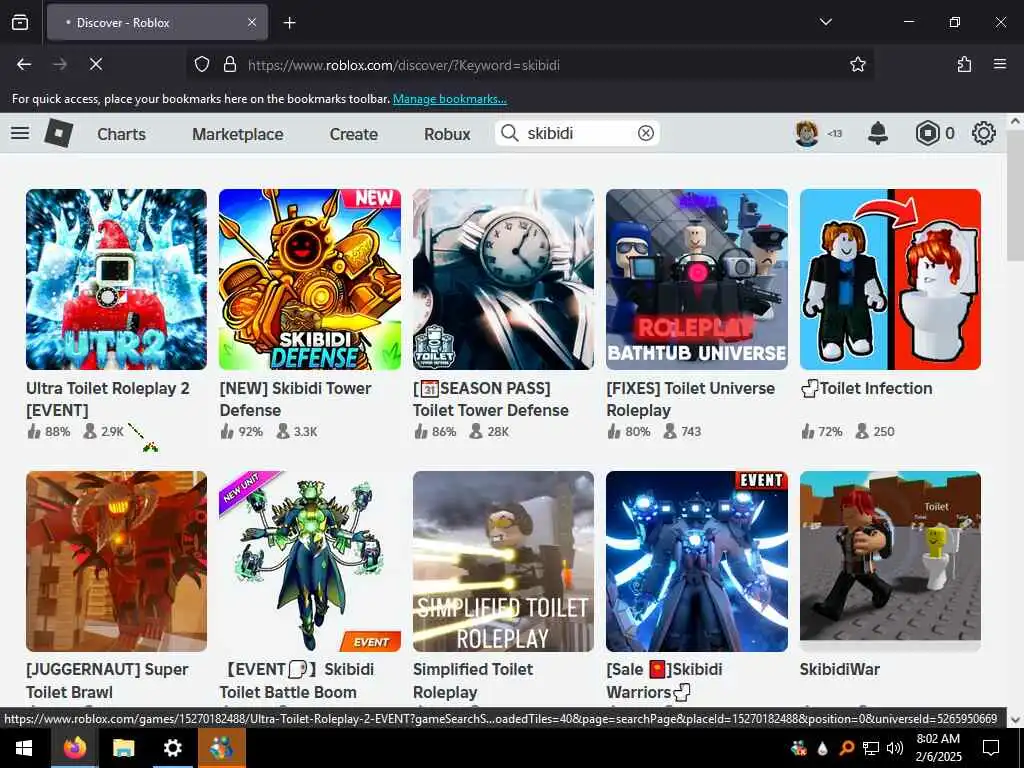1024x768 pixels.
Task: Open the user avatar profile
Action: (807, 133)
